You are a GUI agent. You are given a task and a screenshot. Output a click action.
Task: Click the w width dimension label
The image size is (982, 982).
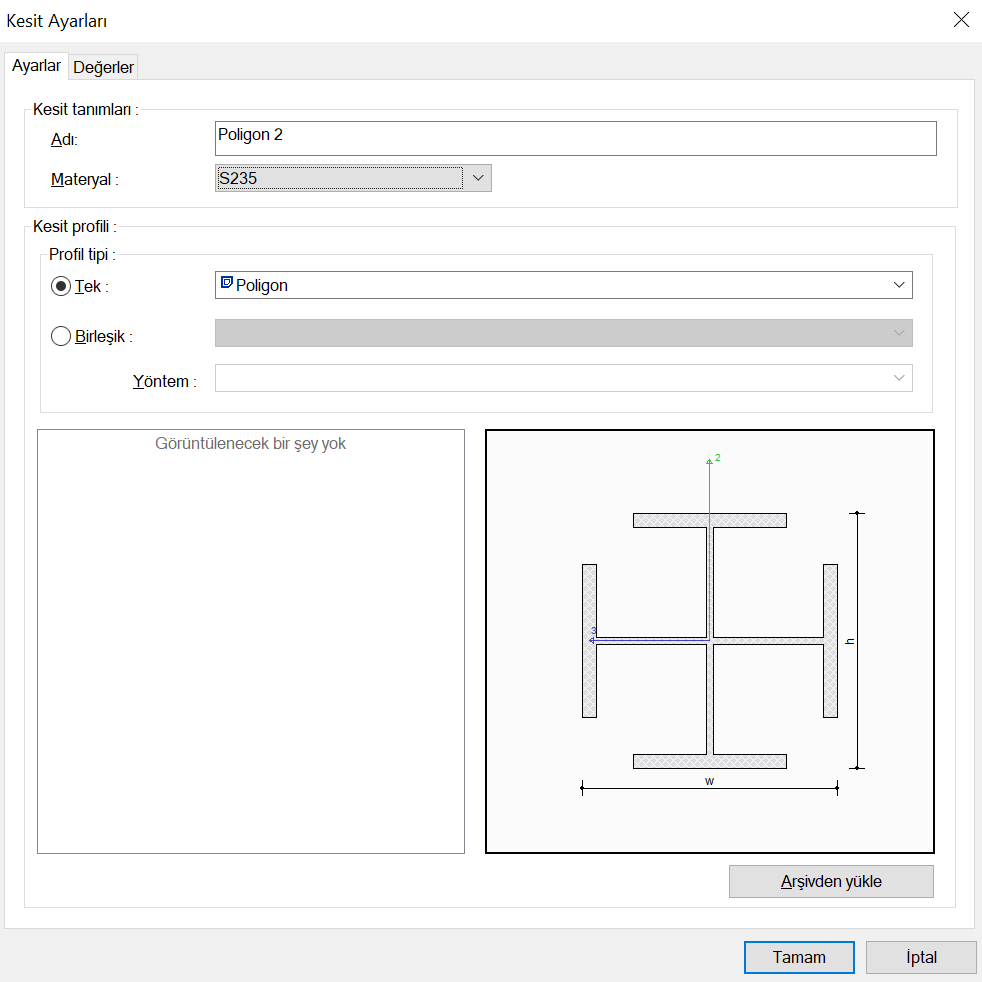click(709, 781)
